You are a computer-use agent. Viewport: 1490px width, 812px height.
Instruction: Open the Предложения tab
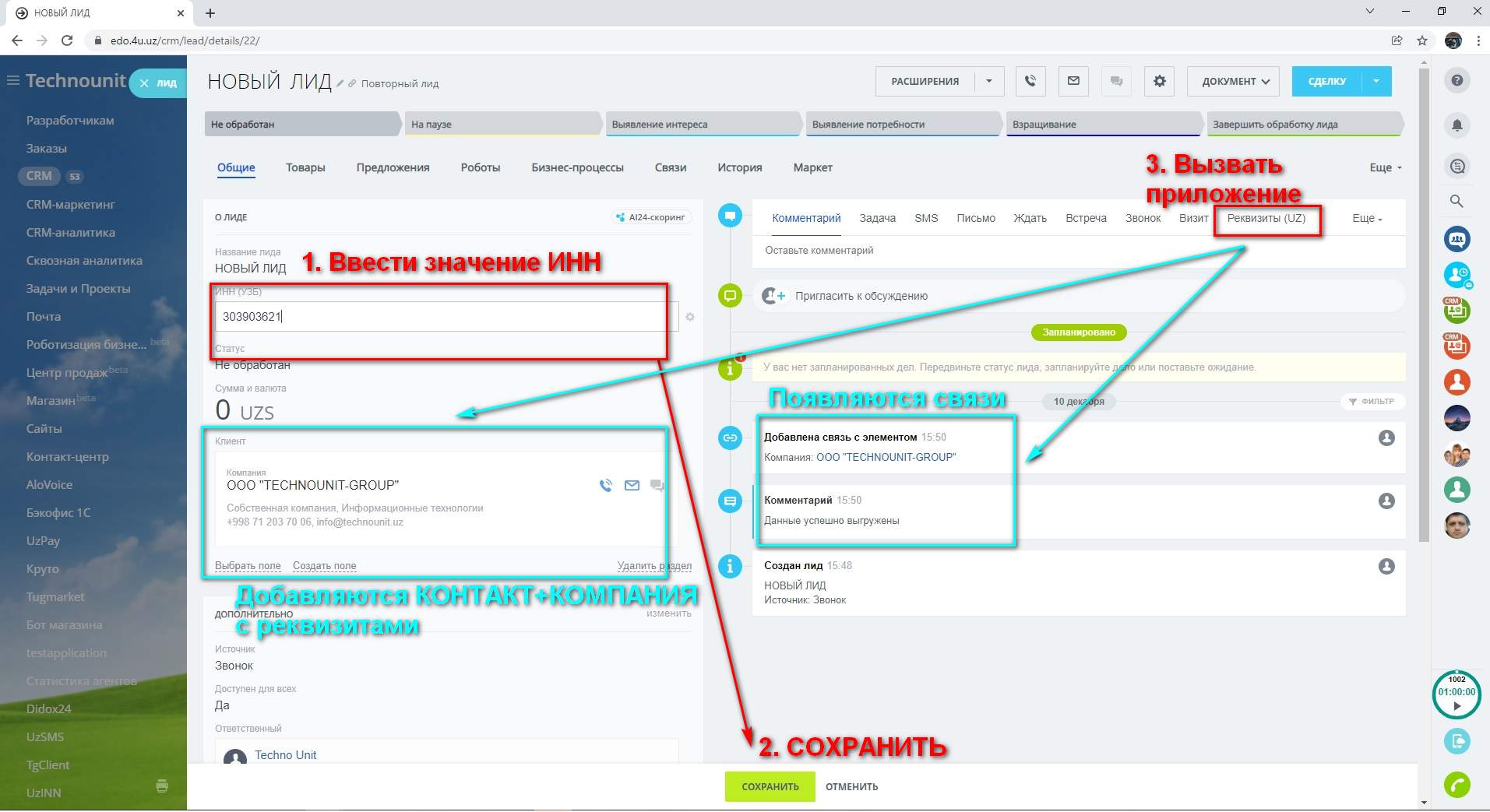point(393,167)
